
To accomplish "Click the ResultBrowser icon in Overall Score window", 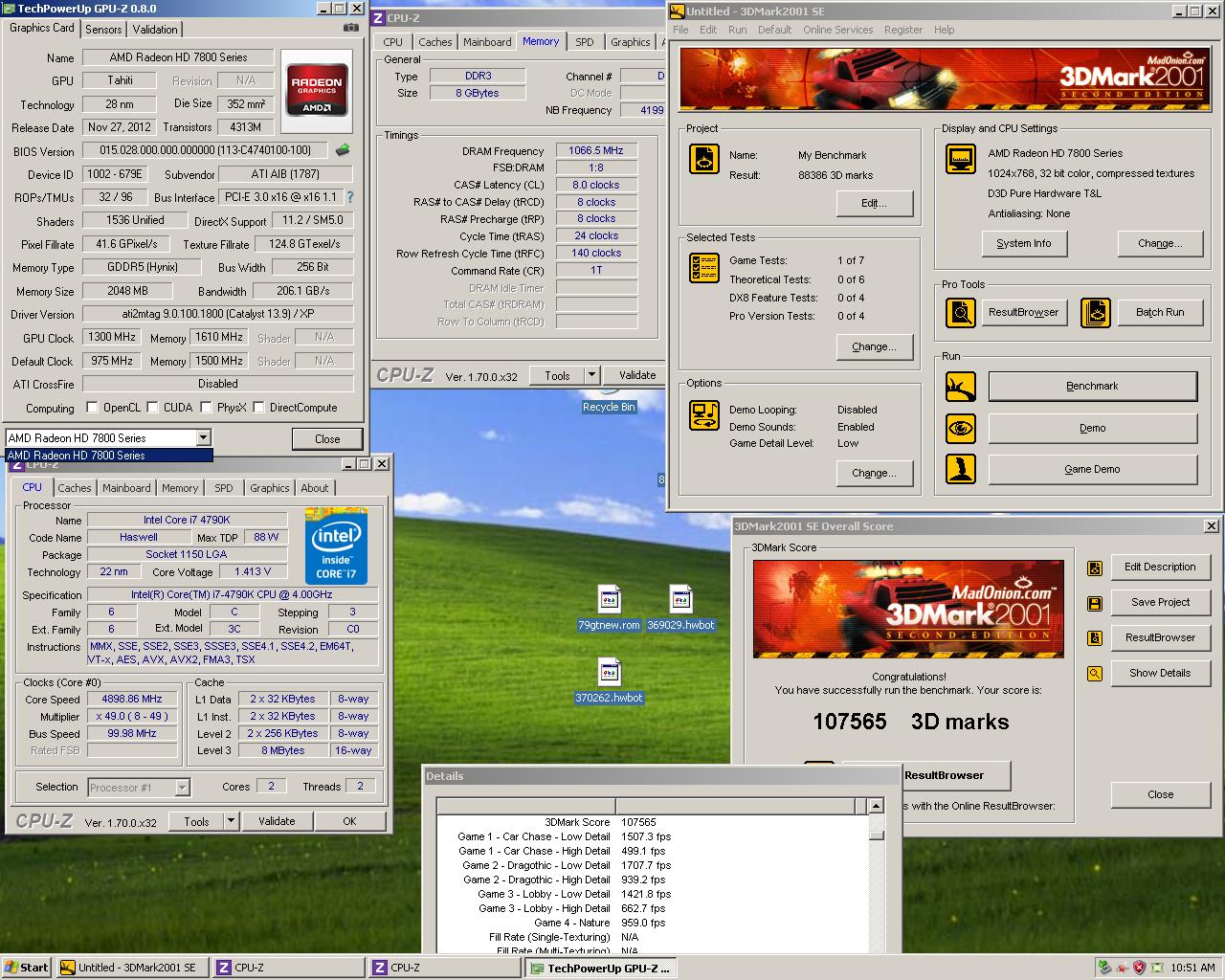I will point(1095,638).
